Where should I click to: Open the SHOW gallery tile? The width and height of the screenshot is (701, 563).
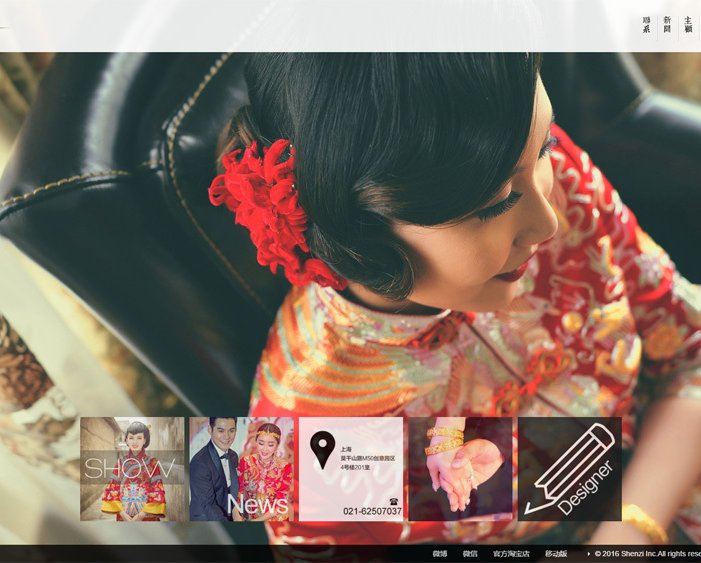click(x=132, y=469)
